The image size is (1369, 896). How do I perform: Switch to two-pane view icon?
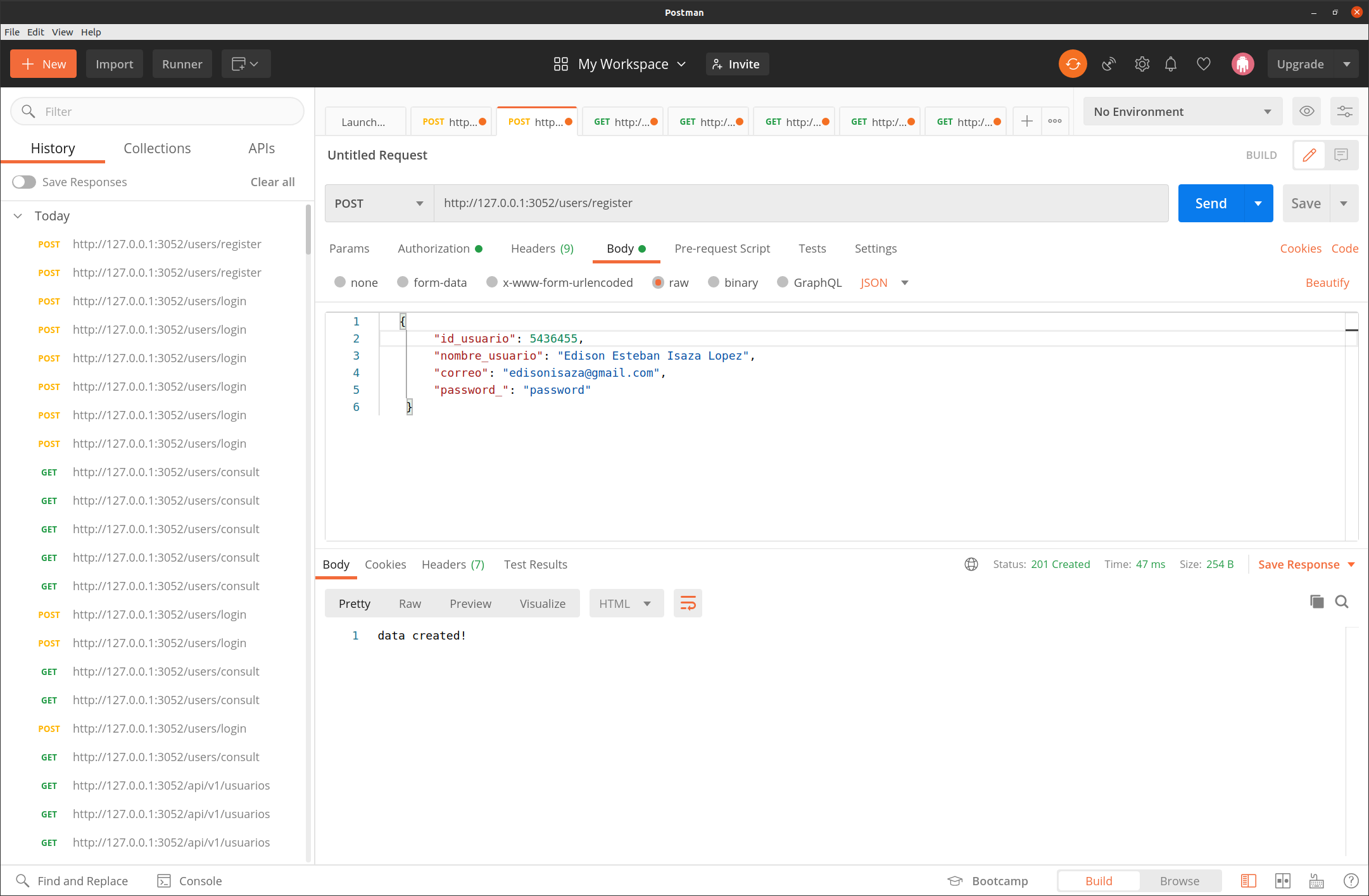(x=1283, y=881)
